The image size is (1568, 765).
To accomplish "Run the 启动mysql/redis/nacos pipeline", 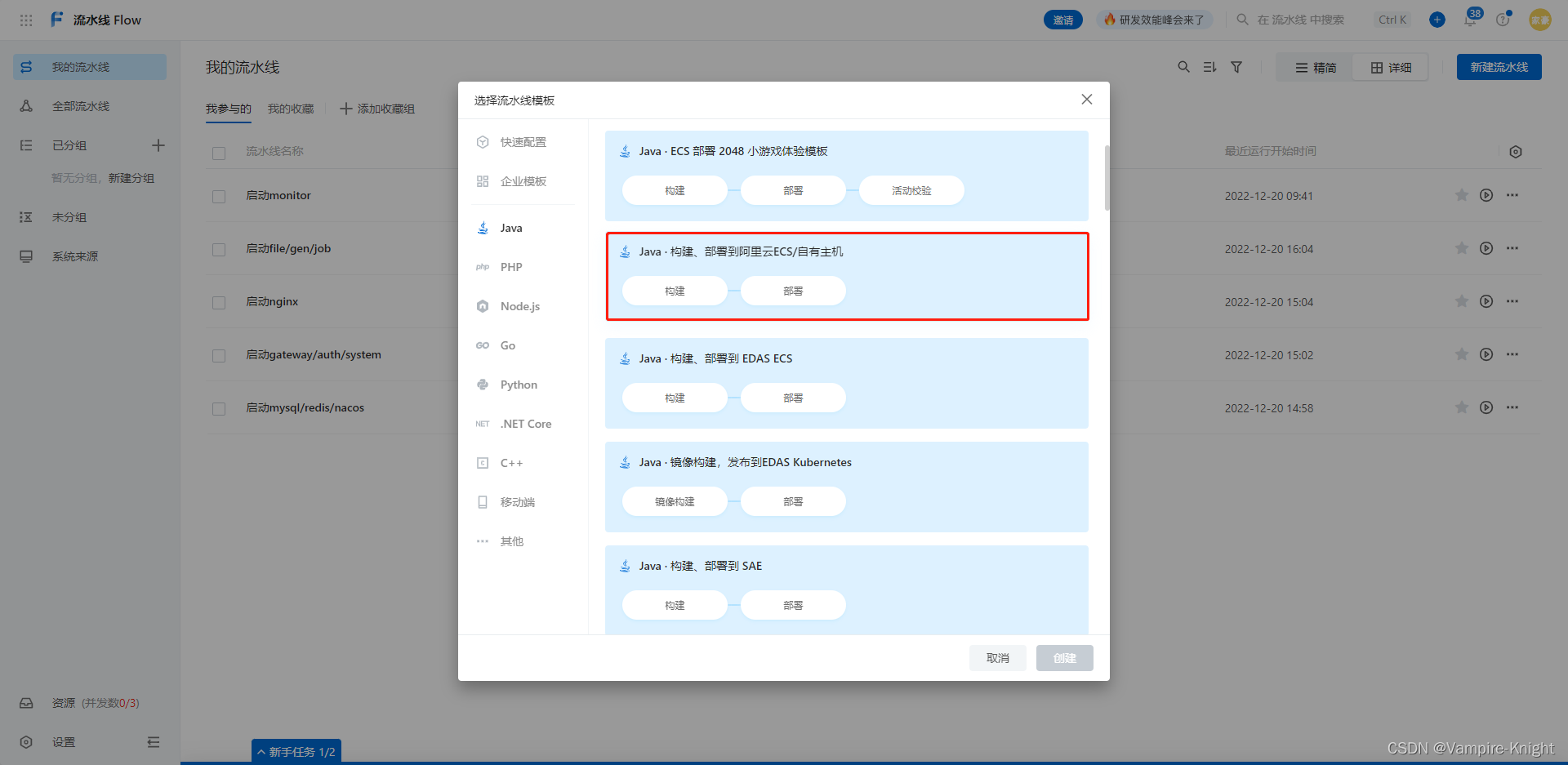I will pos(1486,407).
